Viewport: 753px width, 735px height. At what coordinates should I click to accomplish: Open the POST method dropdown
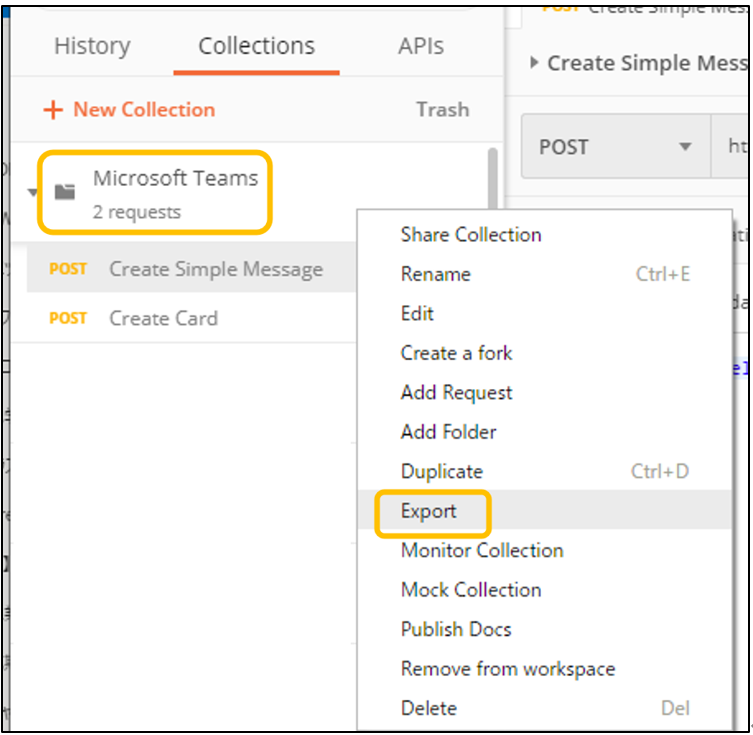click(616, 146)
